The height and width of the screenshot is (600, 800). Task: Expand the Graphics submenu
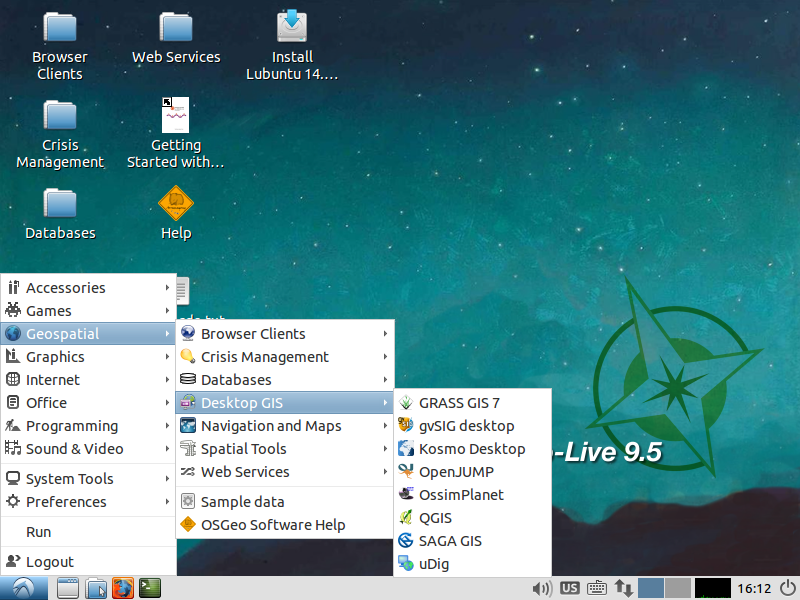tap(88, 357)
